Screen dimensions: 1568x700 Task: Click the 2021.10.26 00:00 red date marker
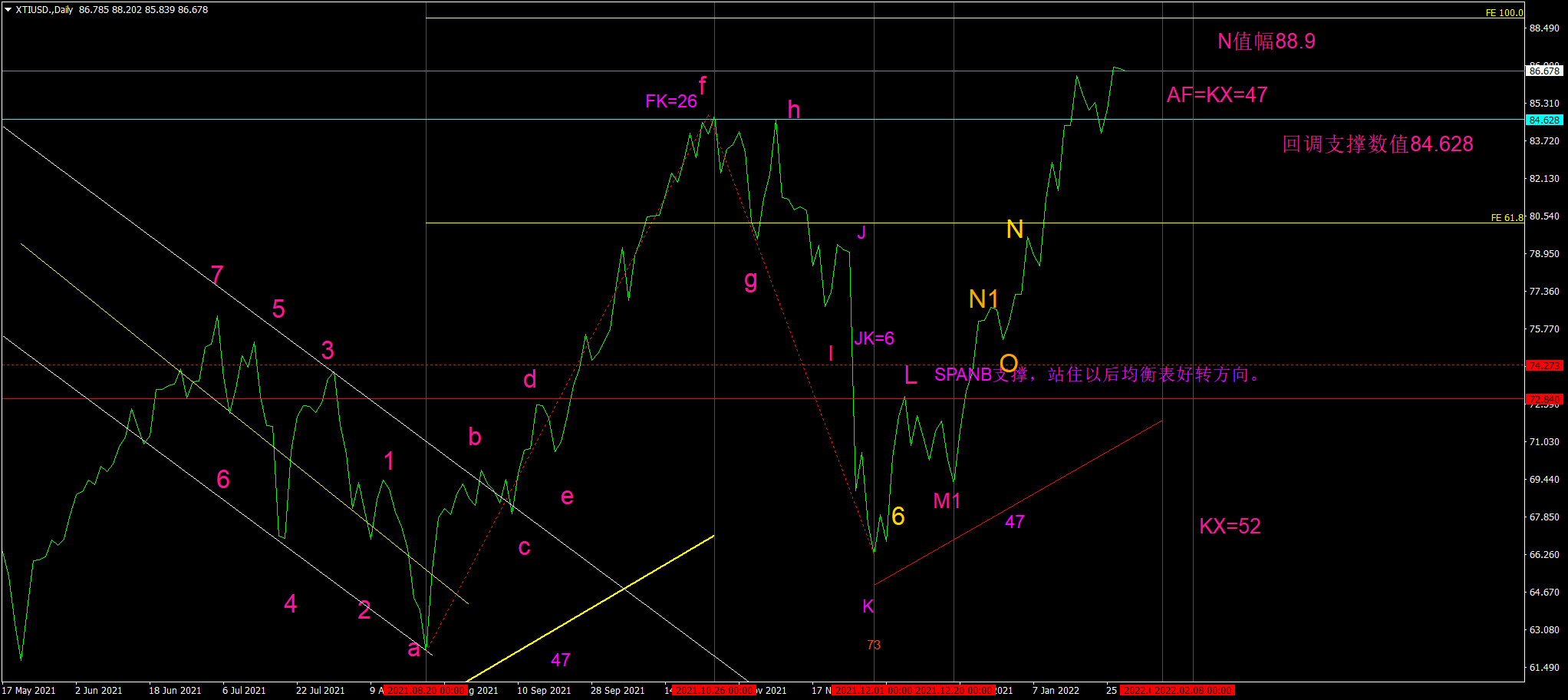714,691
